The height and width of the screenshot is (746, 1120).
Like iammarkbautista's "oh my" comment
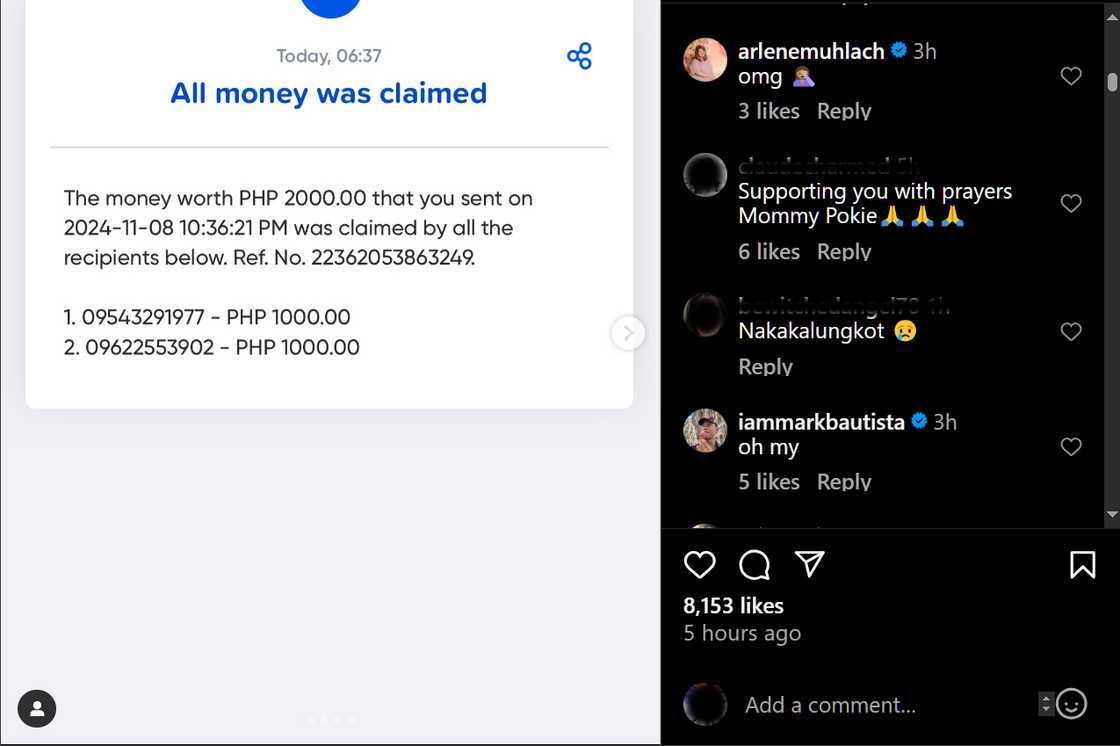(x=1071, y=446)
